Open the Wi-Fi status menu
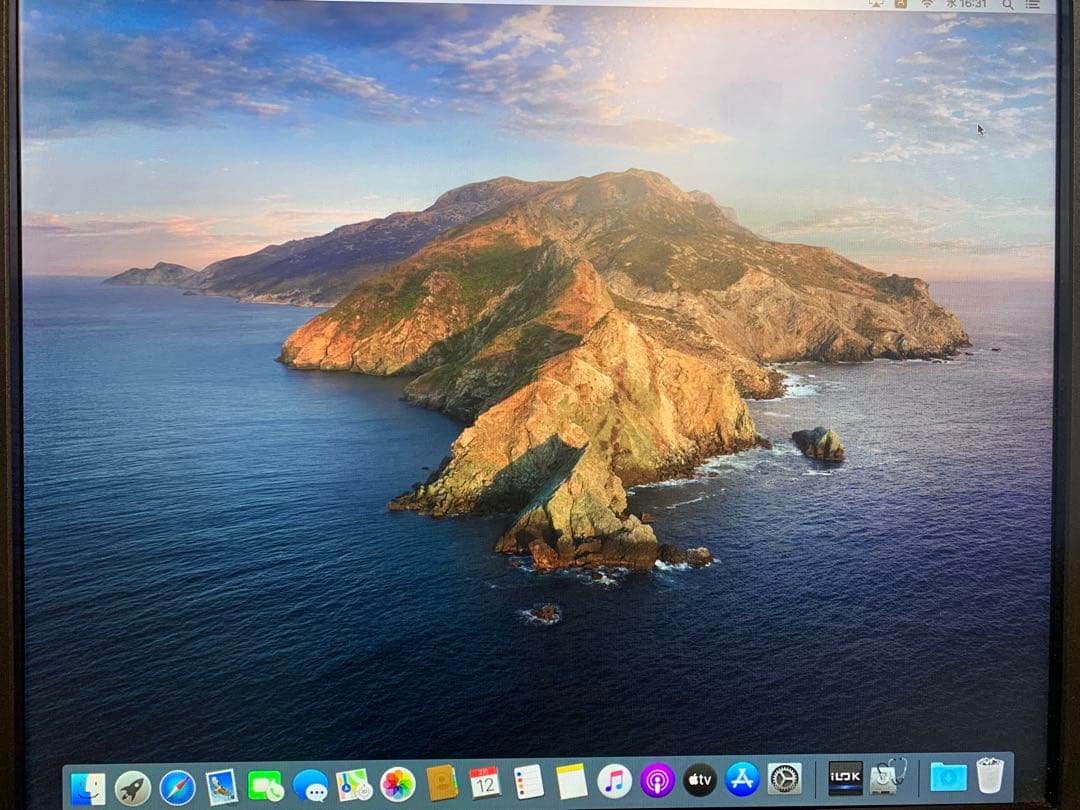 pyautogui.click(x=927, y=7)
